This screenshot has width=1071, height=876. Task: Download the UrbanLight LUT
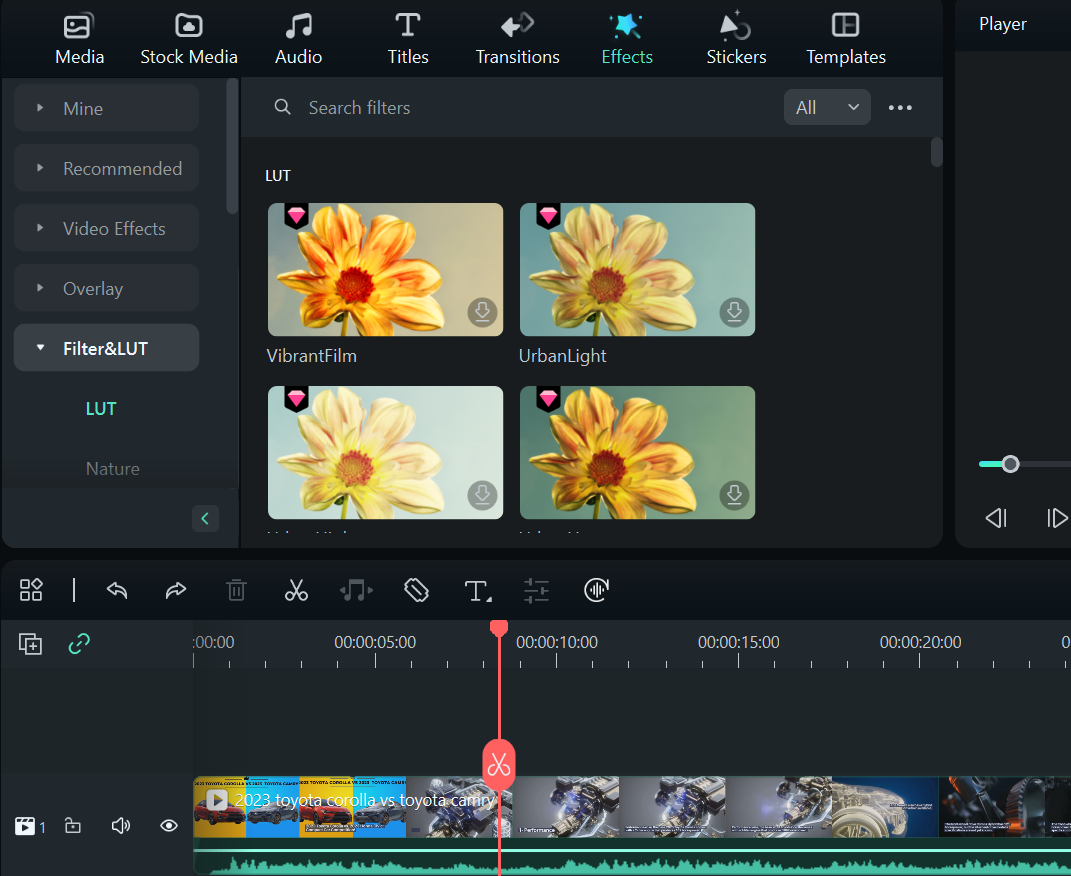pos(734,312)
